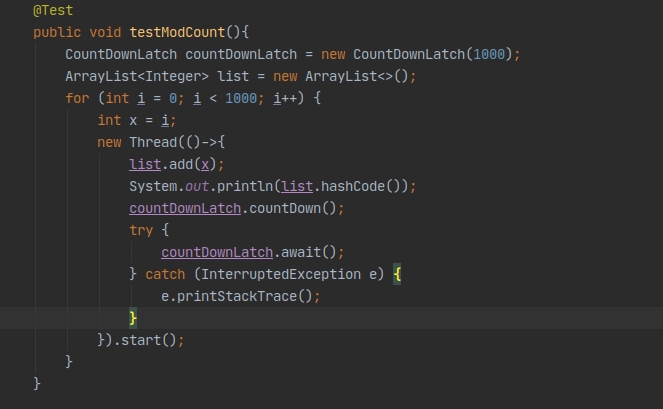Click the 'try' keyword

coord(141,231)
